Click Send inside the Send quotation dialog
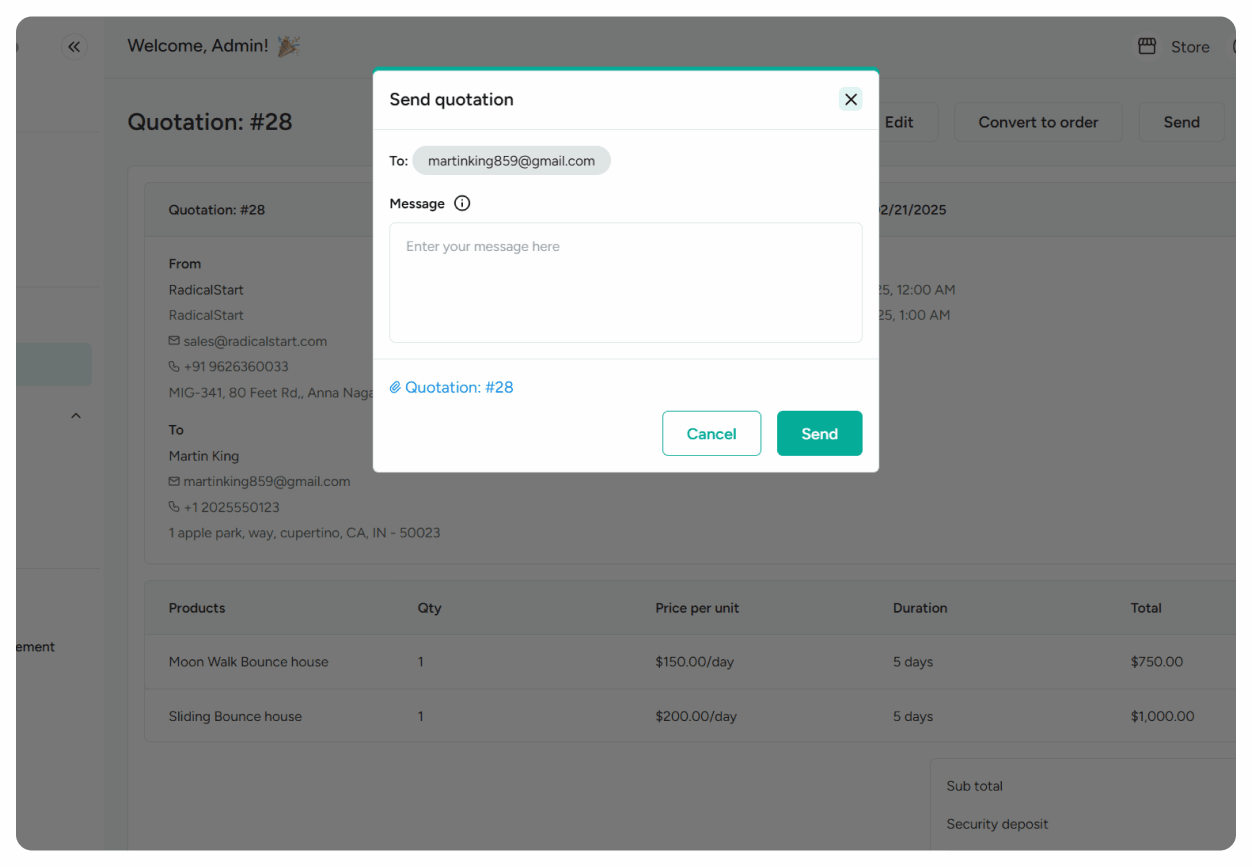The image size is (1252, 867). pos(819,433)
